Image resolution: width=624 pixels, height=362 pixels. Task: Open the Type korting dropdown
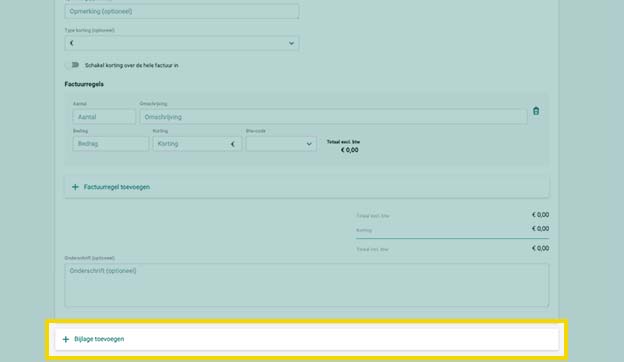182,43
